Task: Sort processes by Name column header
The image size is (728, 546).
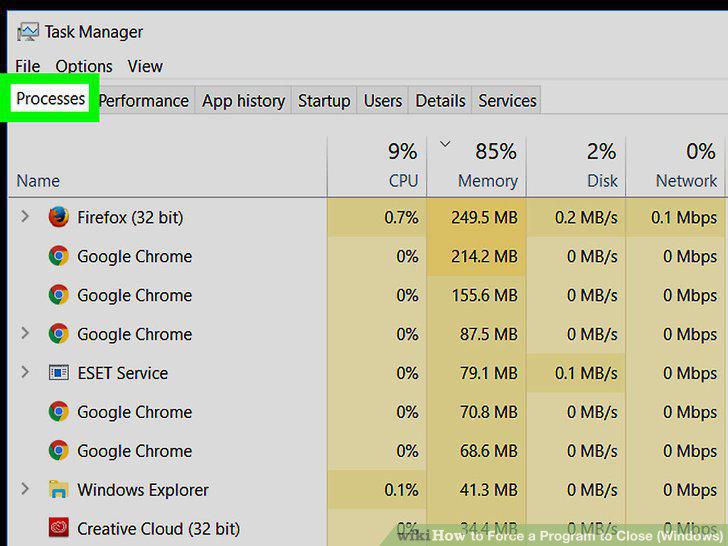Action: pyautogui.click(x=38, y=181)
